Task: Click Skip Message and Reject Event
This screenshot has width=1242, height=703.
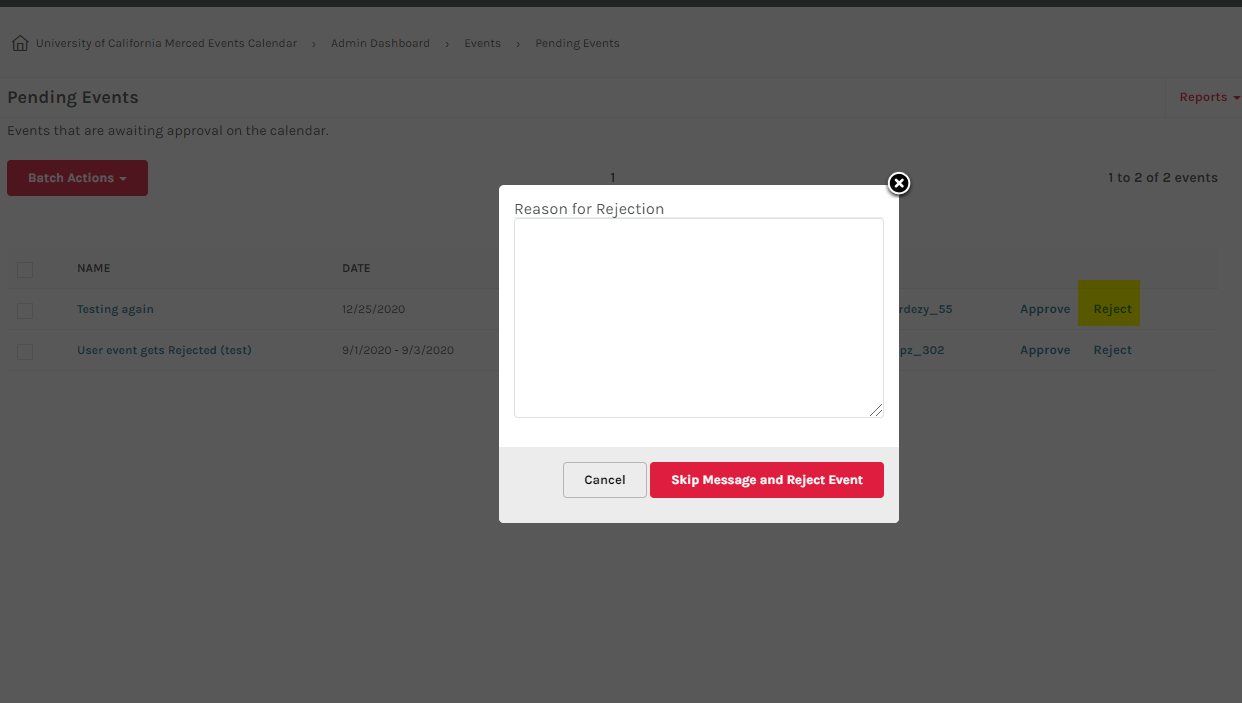Action: point(767,480)
